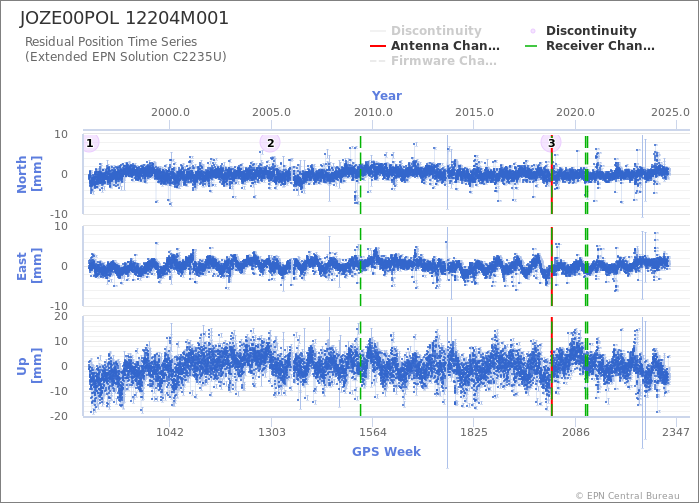Click the 2025.0 year tick label
Viewport: 700px width, 504px height.
point(670,112)
